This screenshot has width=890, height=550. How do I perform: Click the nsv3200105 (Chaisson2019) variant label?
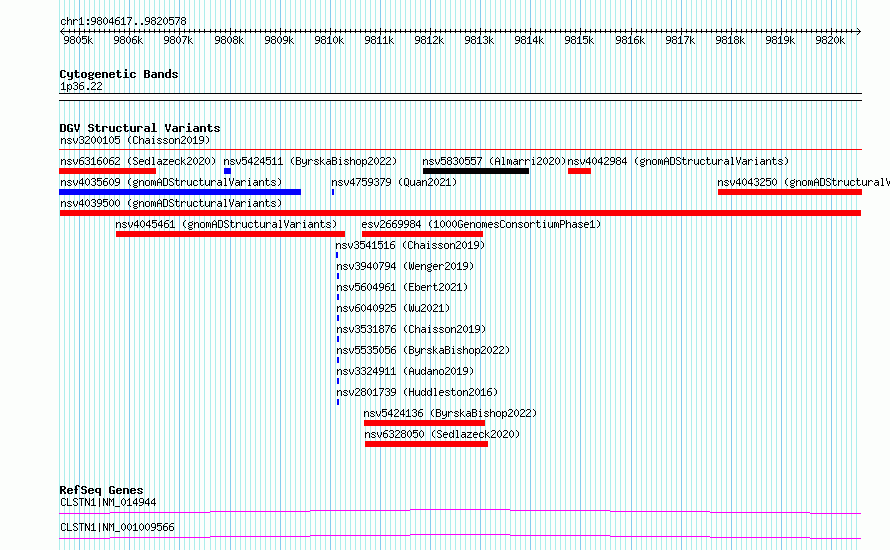point(135,140)
